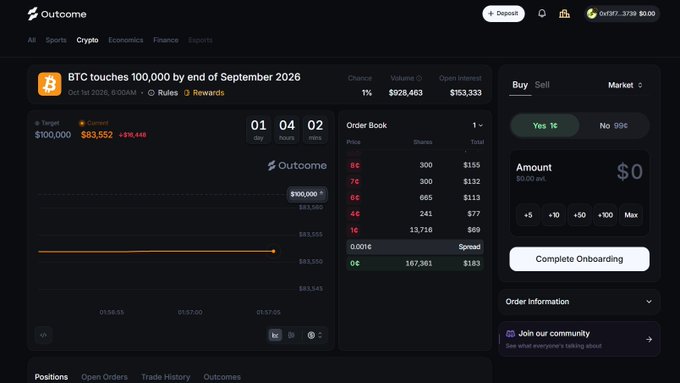Open the leaderboard podium icon
Screen dimensions: 680x383
(564, 14)
